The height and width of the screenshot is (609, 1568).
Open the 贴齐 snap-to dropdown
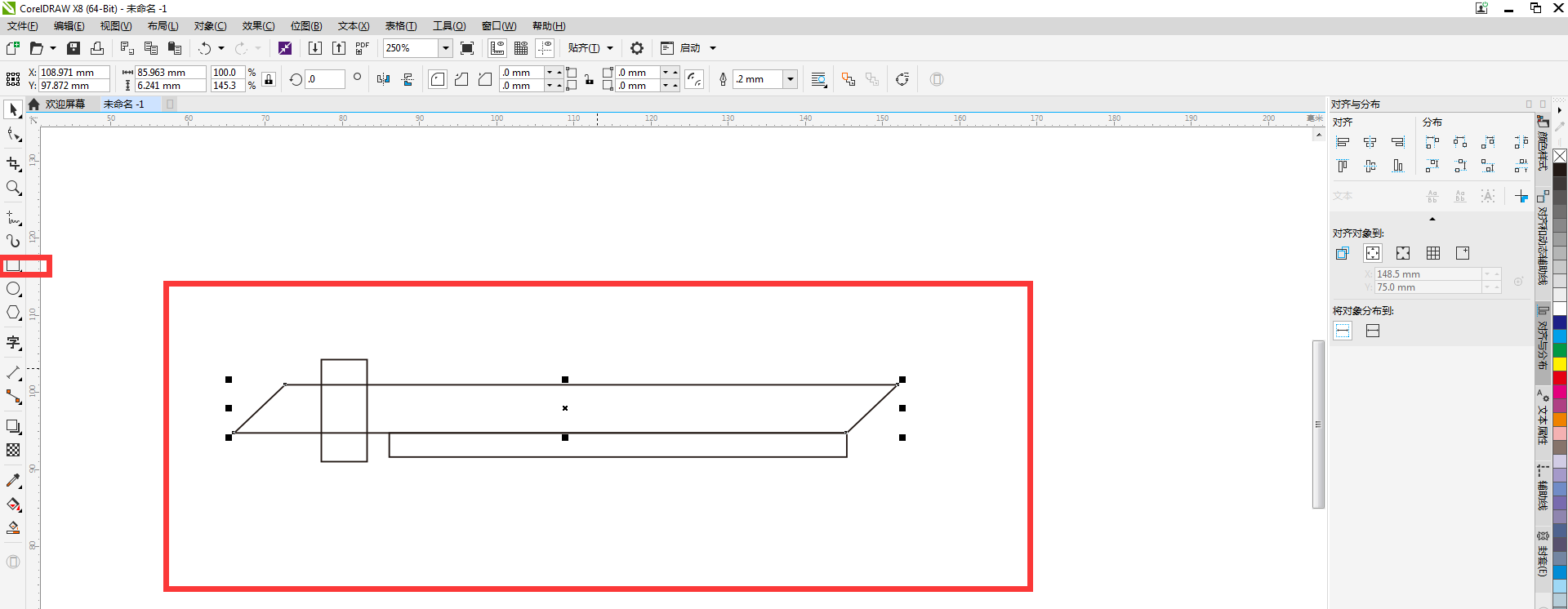pos(609,48)
